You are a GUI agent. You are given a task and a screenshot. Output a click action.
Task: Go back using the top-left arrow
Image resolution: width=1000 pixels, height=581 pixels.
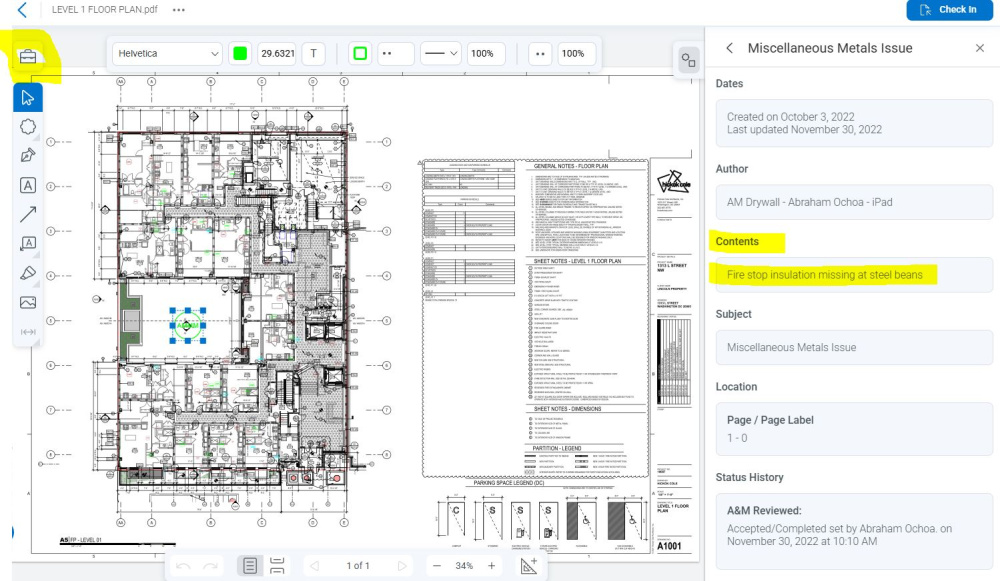[22, 10]
